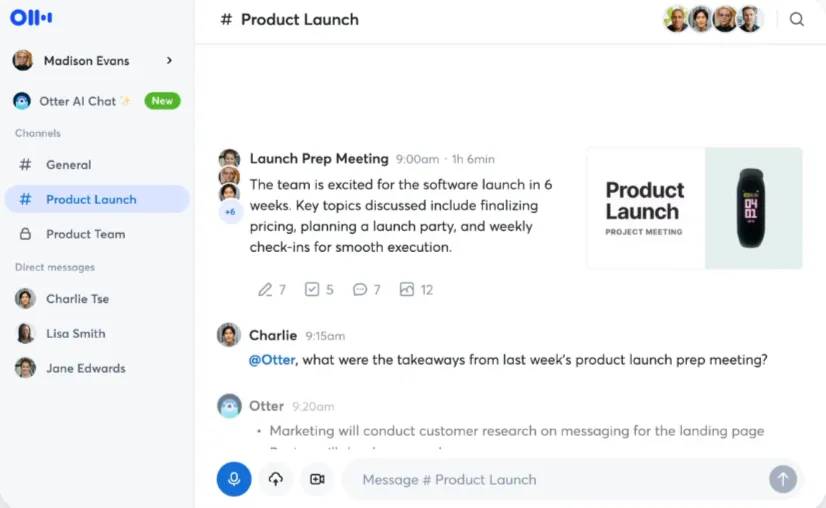Open the screenshots image icon

[x=416, y=289]
